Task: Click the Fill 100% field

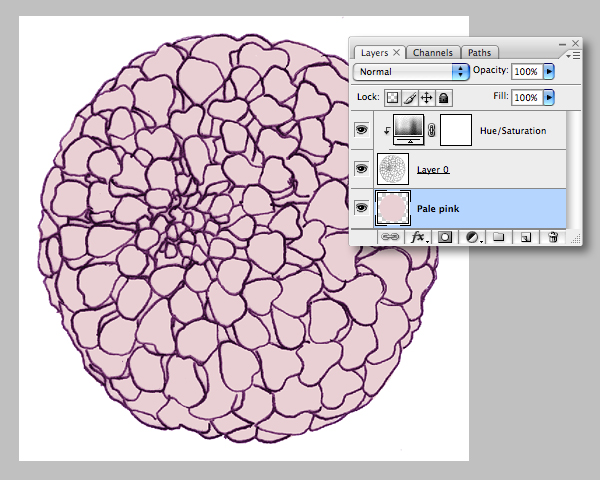Action: click(x=527, y=98)
